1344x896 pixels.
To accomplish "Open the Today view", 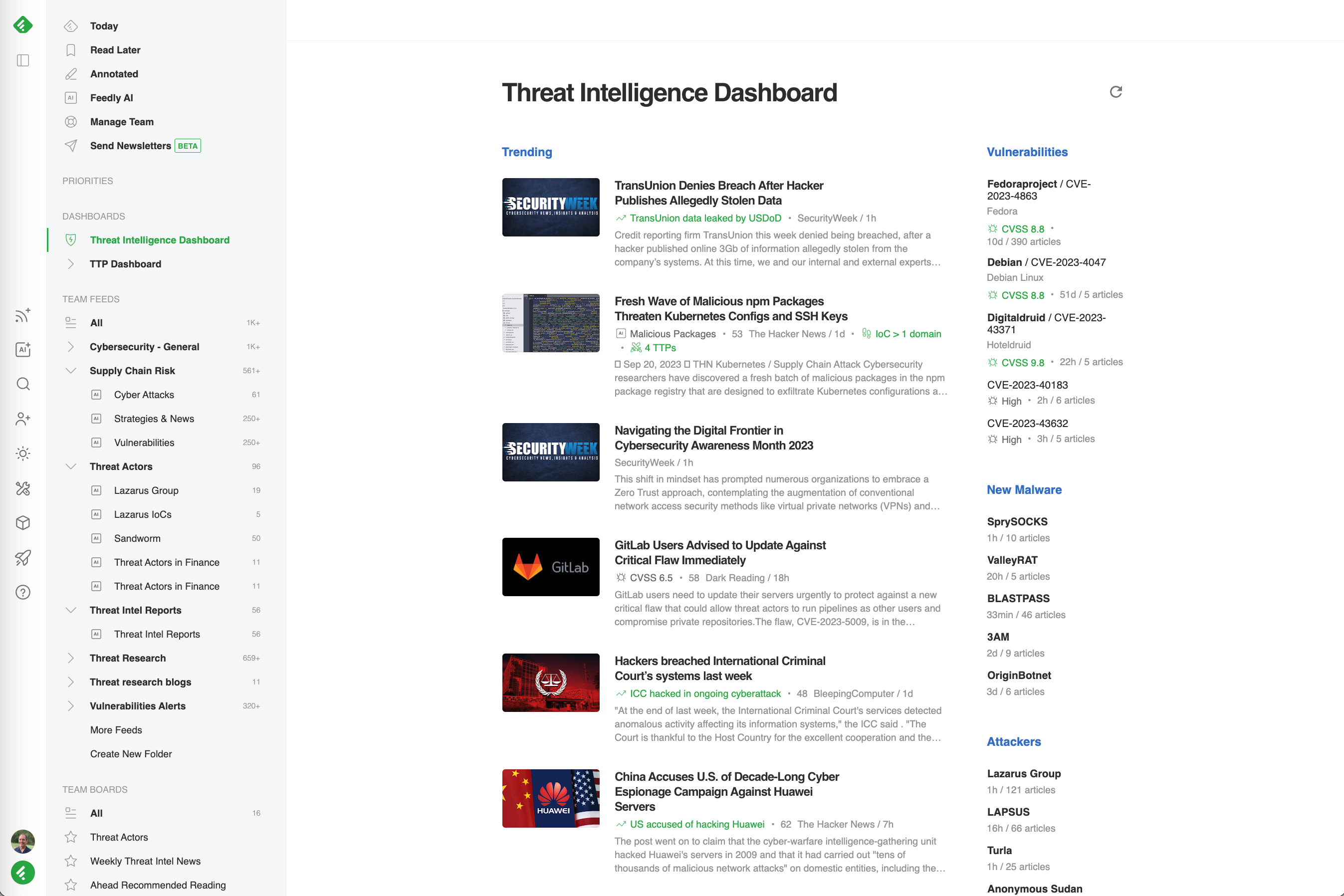I will pyautogui.click(x=104, y=26).
